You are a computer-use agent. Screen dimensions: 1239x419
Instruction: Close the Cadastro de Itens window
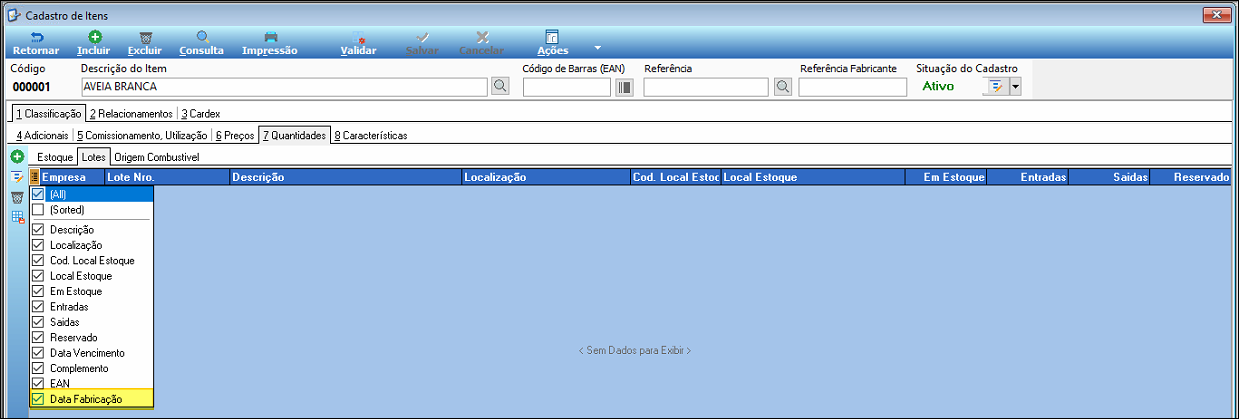tap(1215, 15)
